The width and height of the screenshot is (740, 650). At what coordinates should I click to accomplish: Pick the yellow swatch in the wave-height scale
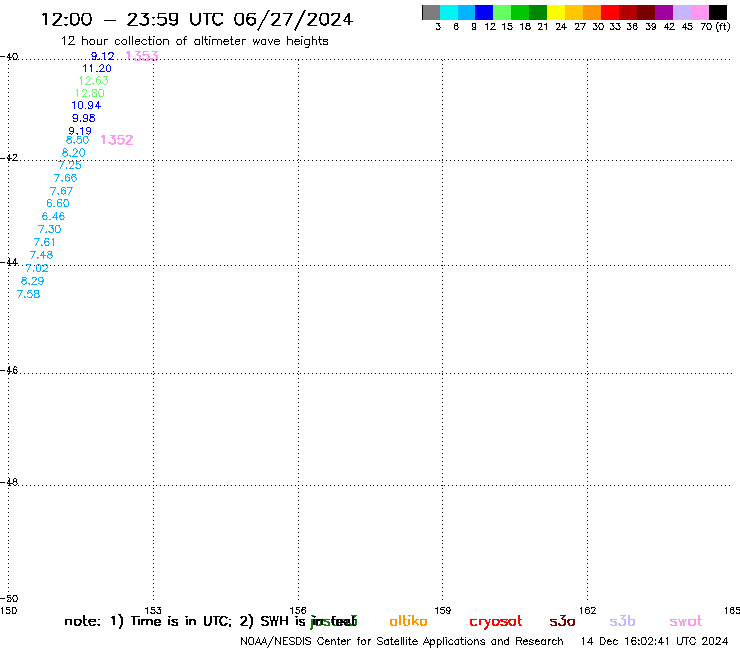click(x=556, y=12)
